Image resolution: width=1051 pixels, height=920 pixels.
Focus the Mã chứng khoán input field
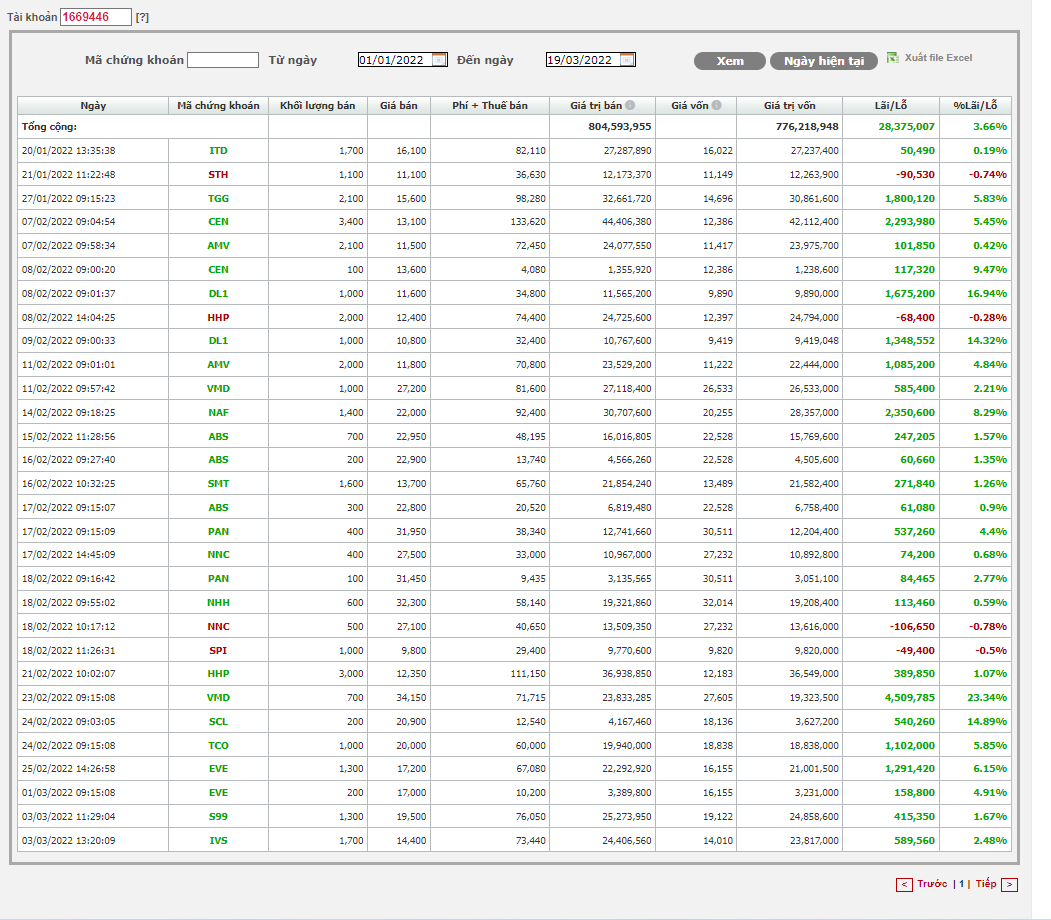click(x=223, y=60)
